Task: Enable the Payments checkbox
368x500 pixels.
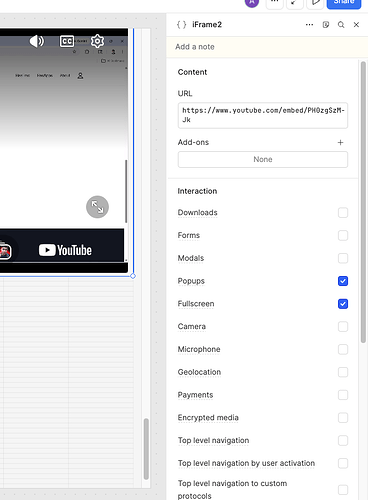Action: [x=343, y=395]
